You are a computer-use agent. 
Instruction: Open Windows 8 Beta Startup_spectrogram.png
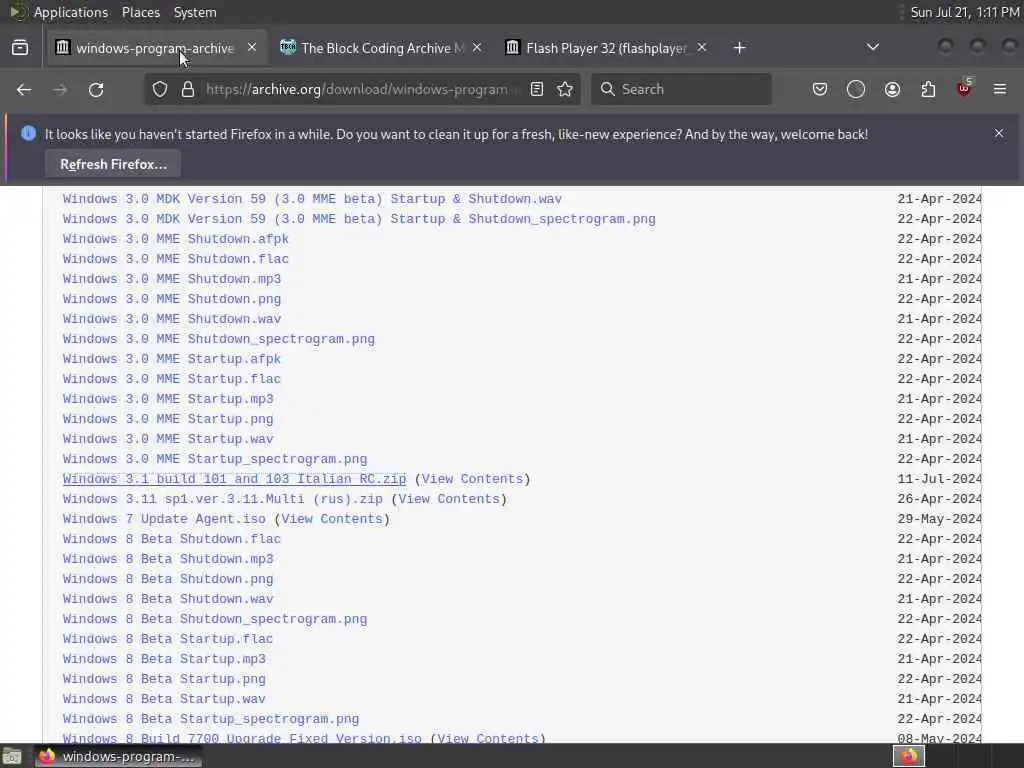click(211, 719)
